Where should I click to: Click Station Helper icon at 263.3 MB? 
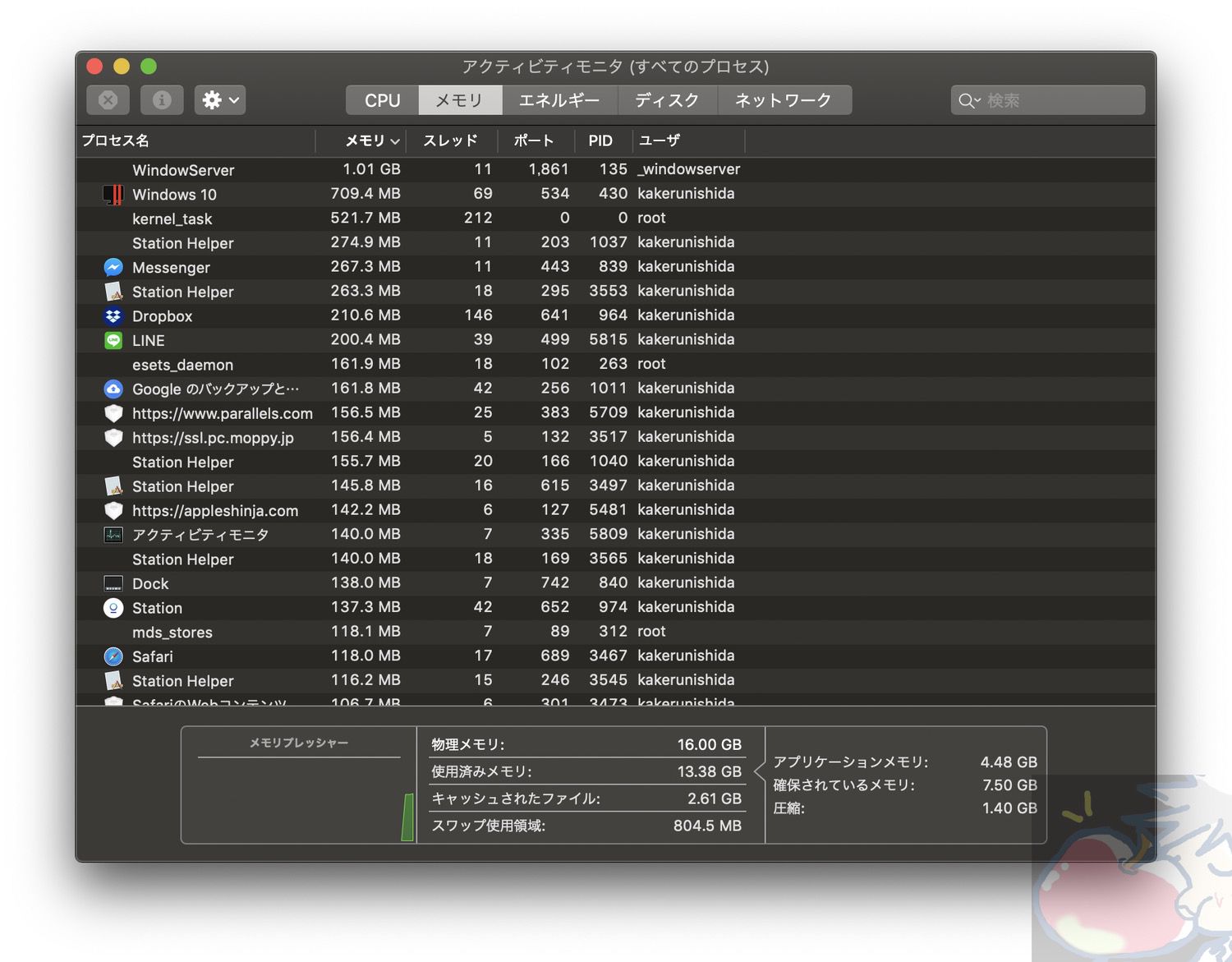pos(113,292)
